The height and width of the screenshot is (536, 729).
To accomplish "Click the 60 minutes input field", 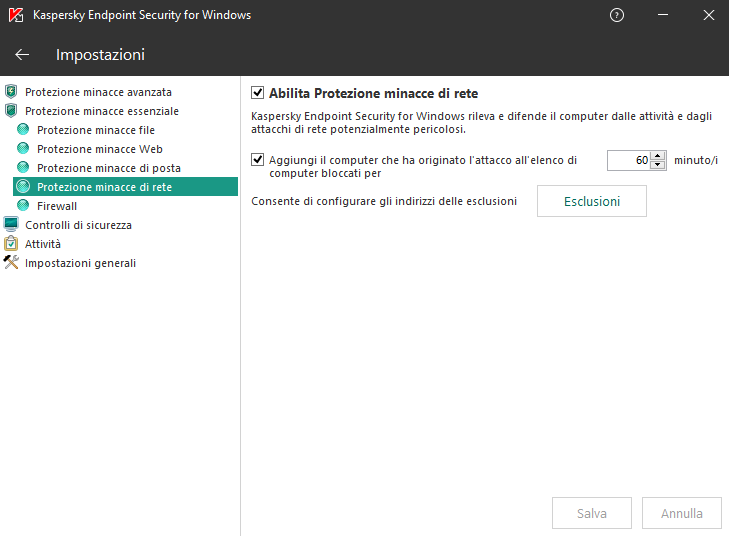I will click(x=629, y=160).
